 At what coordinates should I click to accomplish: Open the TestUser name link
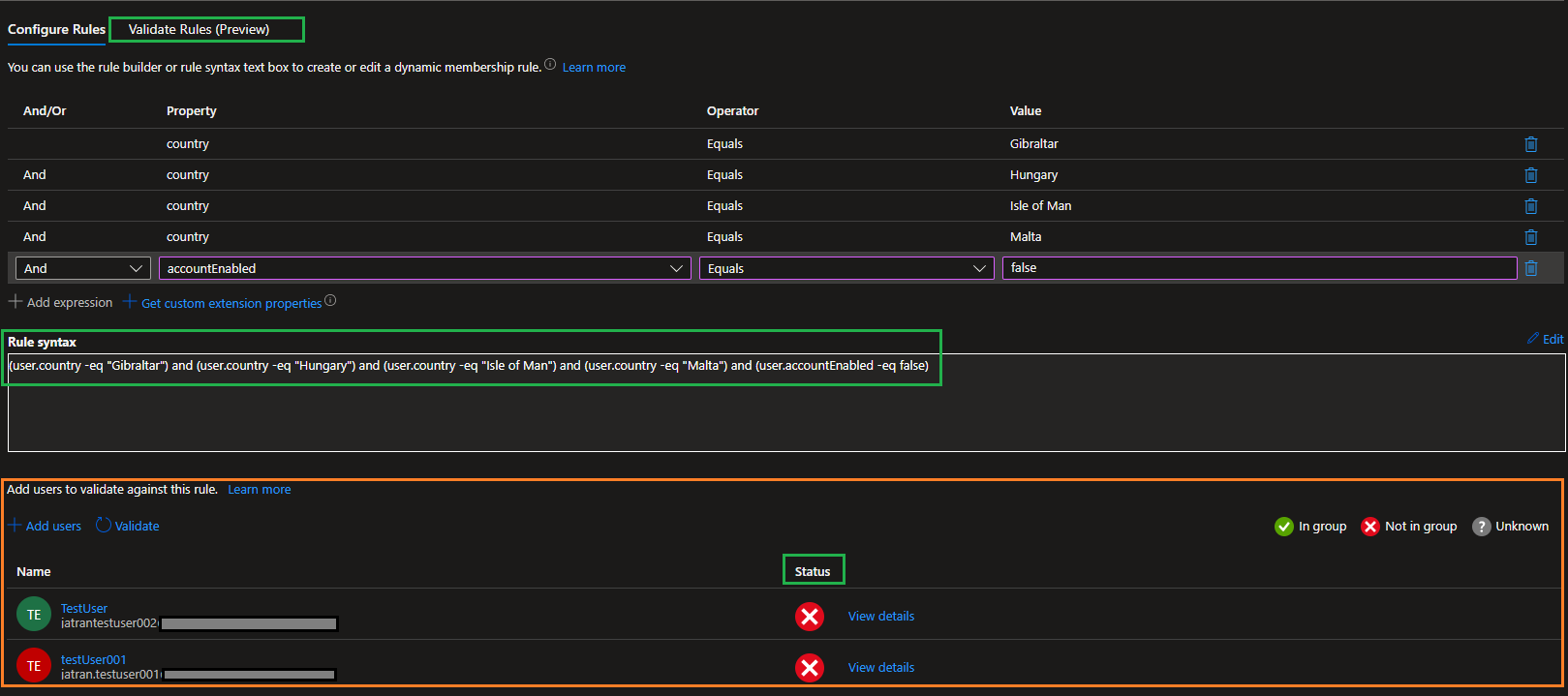click(x=84, y=608)
